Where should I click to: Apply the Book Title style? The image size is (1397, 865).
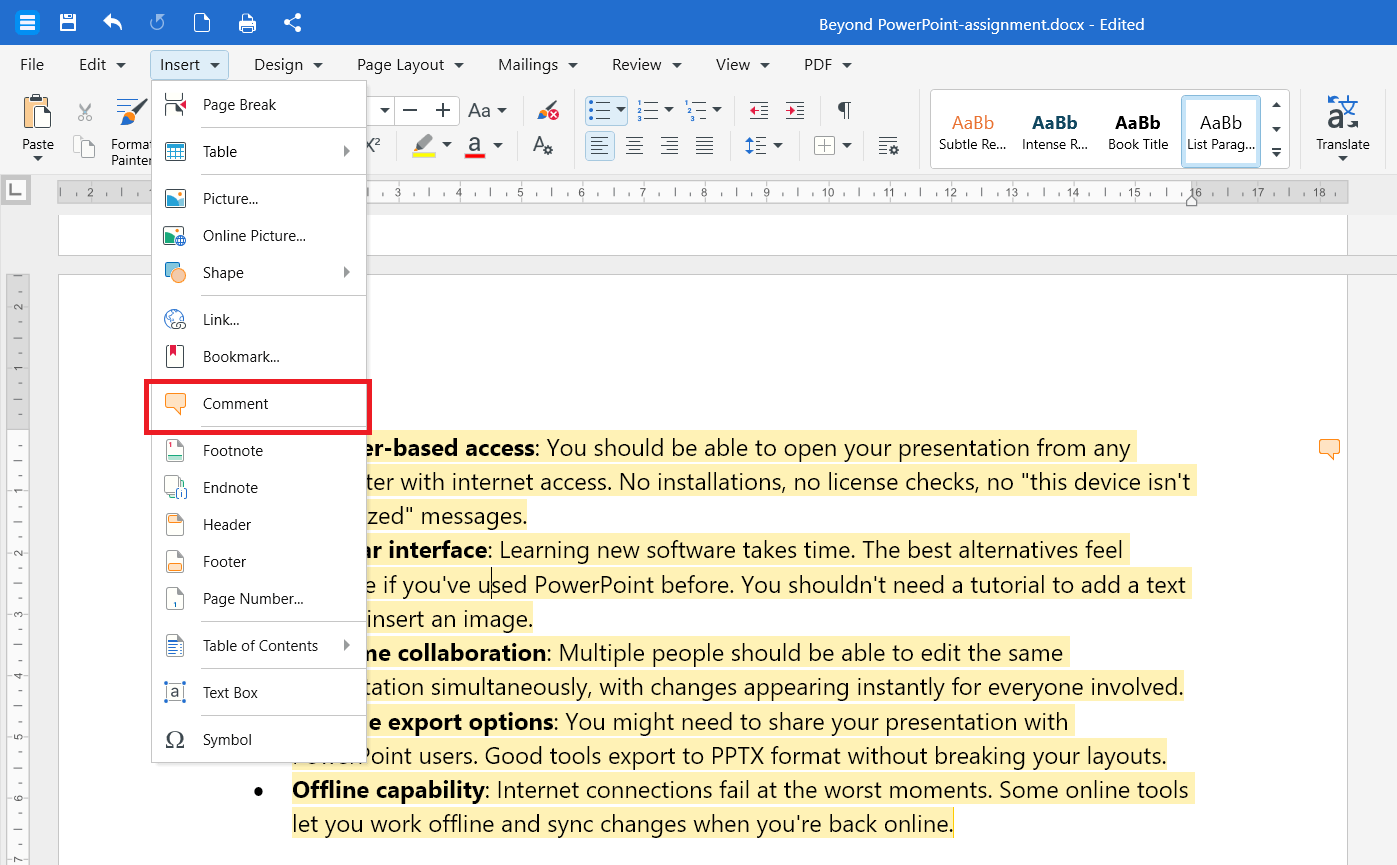[1138, 131]
